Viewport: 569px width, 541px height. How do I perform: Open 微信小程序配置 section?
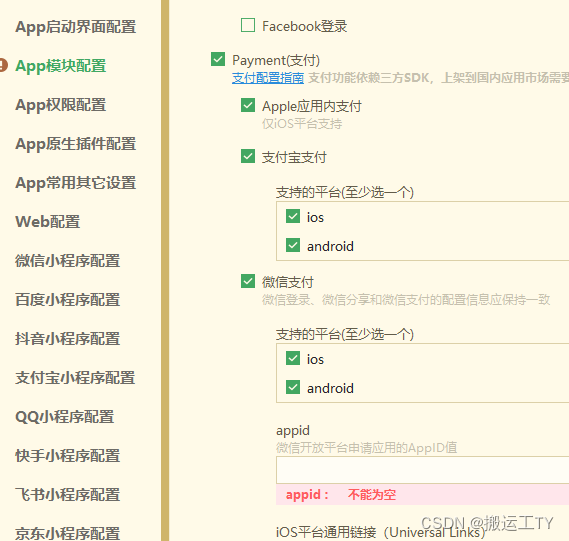tap(67, 261)
